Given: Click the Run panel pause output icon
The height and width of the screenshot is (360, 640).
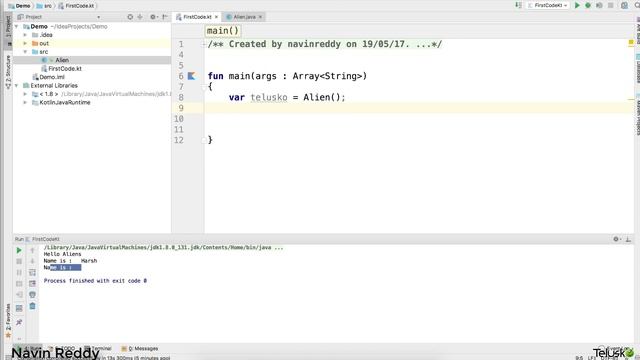Looking at the screenshot, I should (19, 272).
